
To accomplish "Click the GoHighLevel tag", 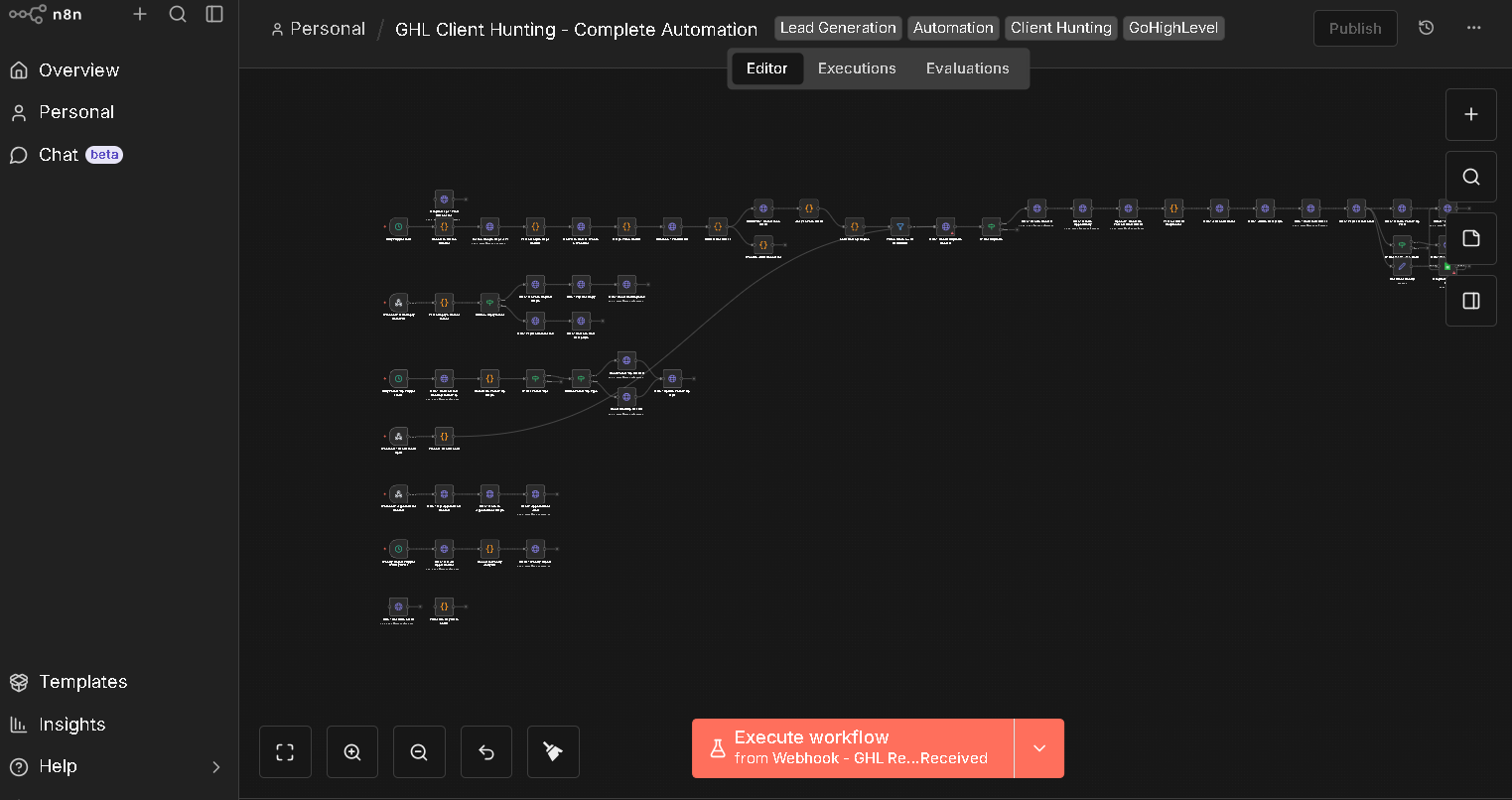I will coord(1173,28).
